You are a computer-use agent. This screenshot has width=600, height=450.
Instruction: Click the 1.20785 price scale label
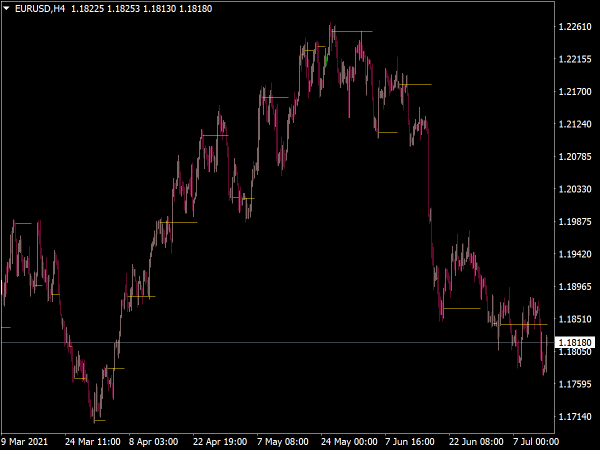(575, 157)
